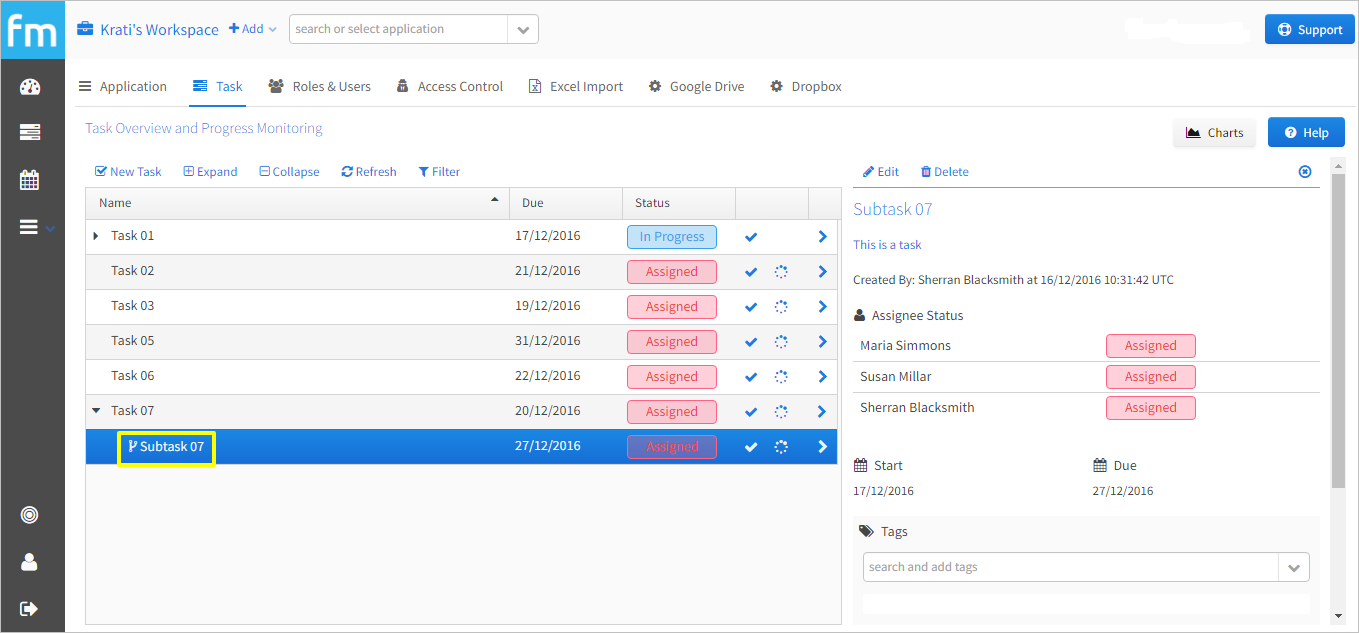Sort by the Name column header

point(298,203)
